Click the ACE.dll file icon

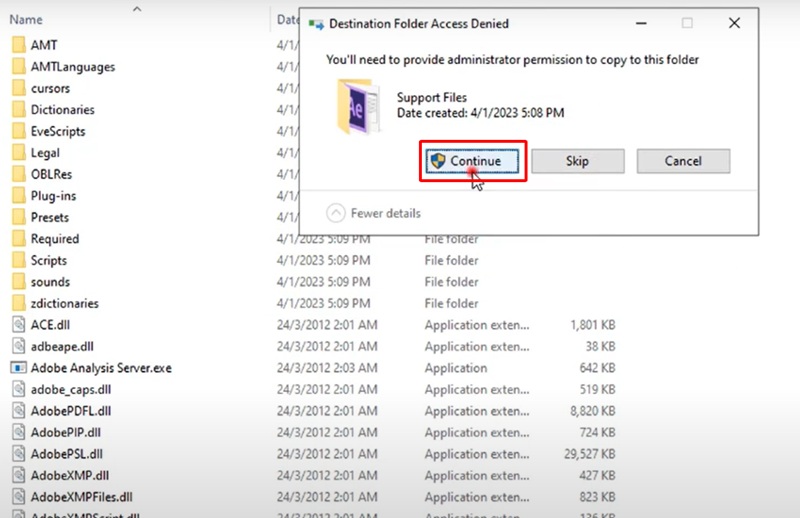19,325
